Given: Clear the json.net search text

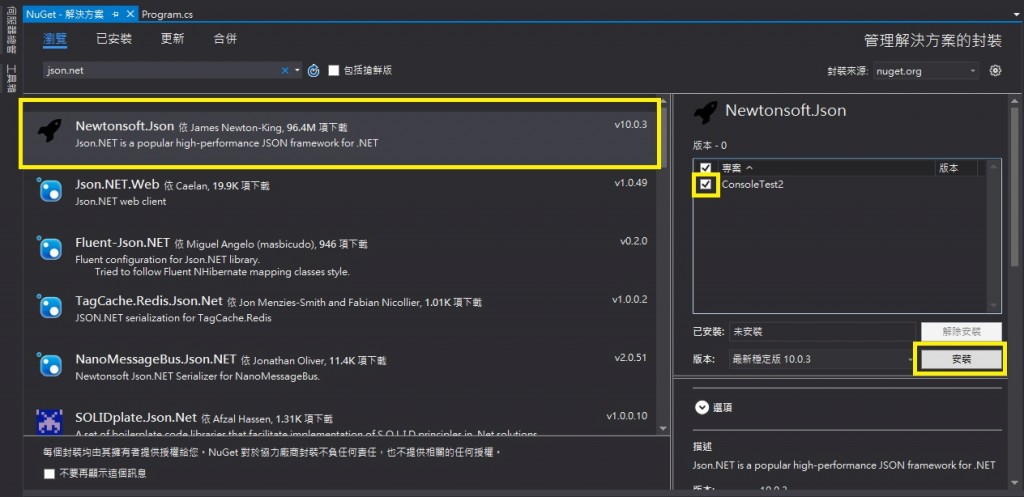Looking at the screenshot, I should pyautogui.click(x=285, y=71).
